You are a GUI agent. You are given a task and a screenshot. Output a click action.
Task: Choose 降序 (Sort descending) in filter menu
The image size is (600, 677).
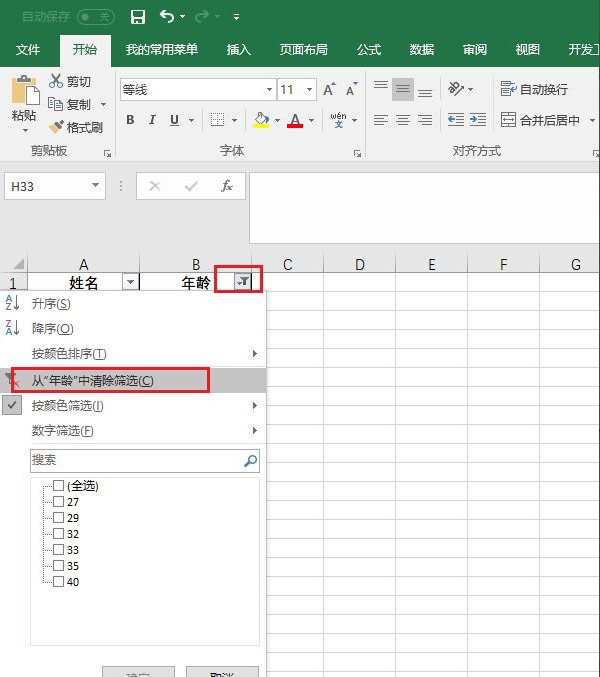click(133, 329)
